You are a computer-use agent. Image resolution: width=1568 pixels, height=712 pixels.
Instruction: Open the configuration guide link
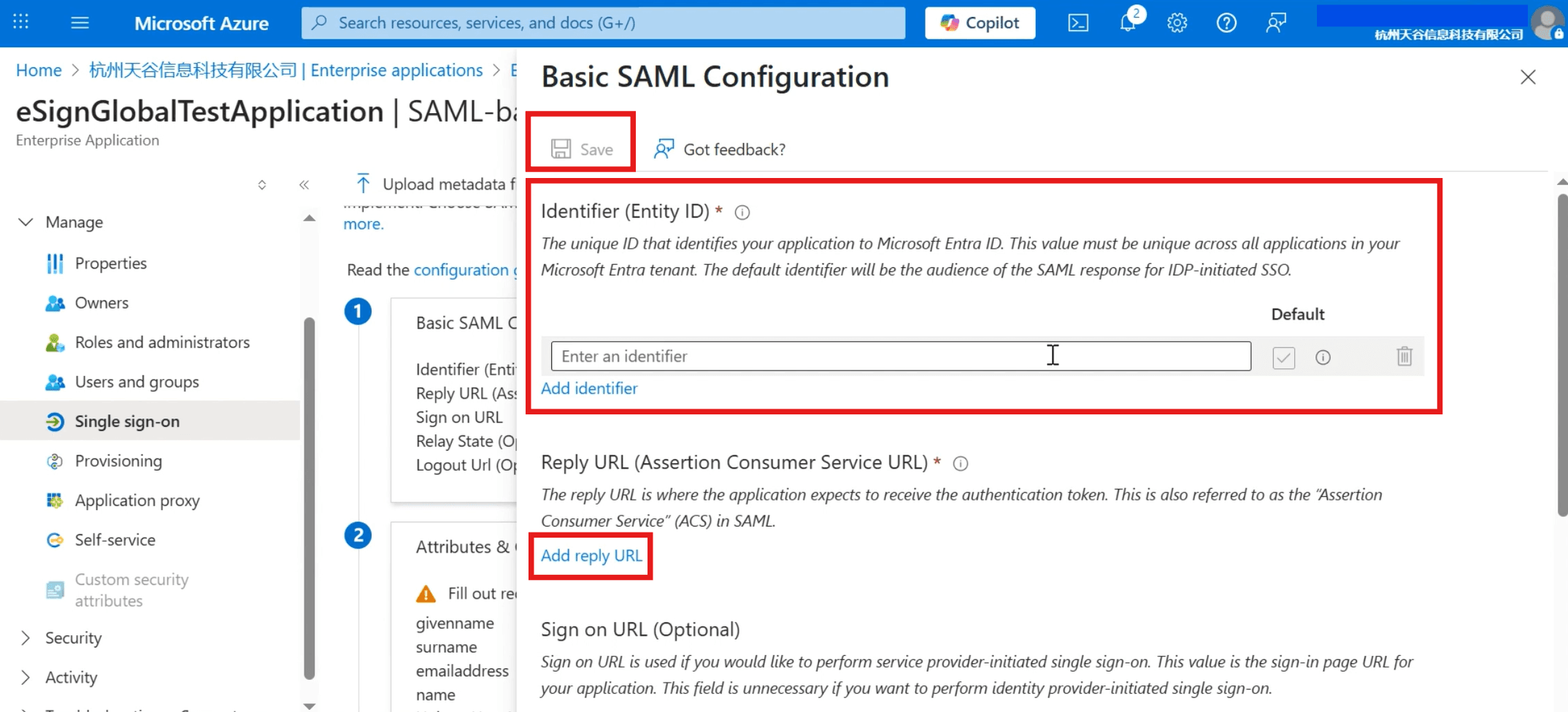click(x=465, y=270)
